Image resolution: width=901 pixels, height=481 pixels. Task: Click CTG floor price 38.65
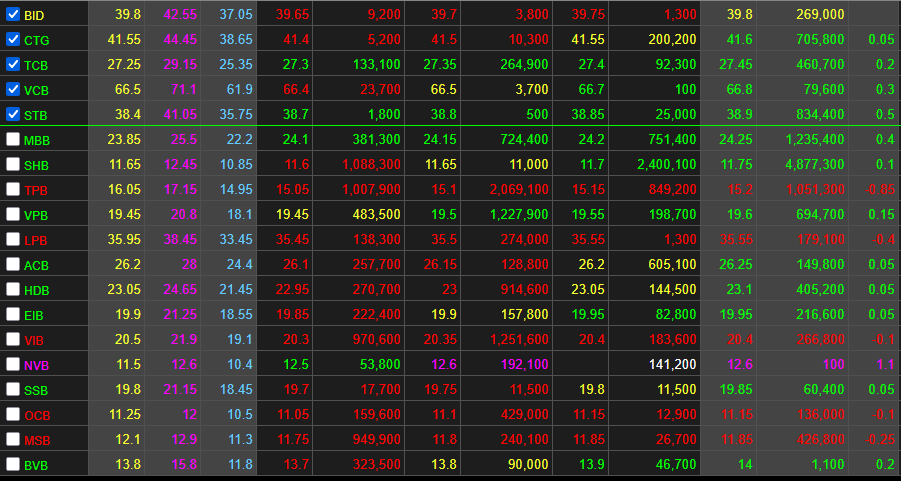(x=236, y=40)
